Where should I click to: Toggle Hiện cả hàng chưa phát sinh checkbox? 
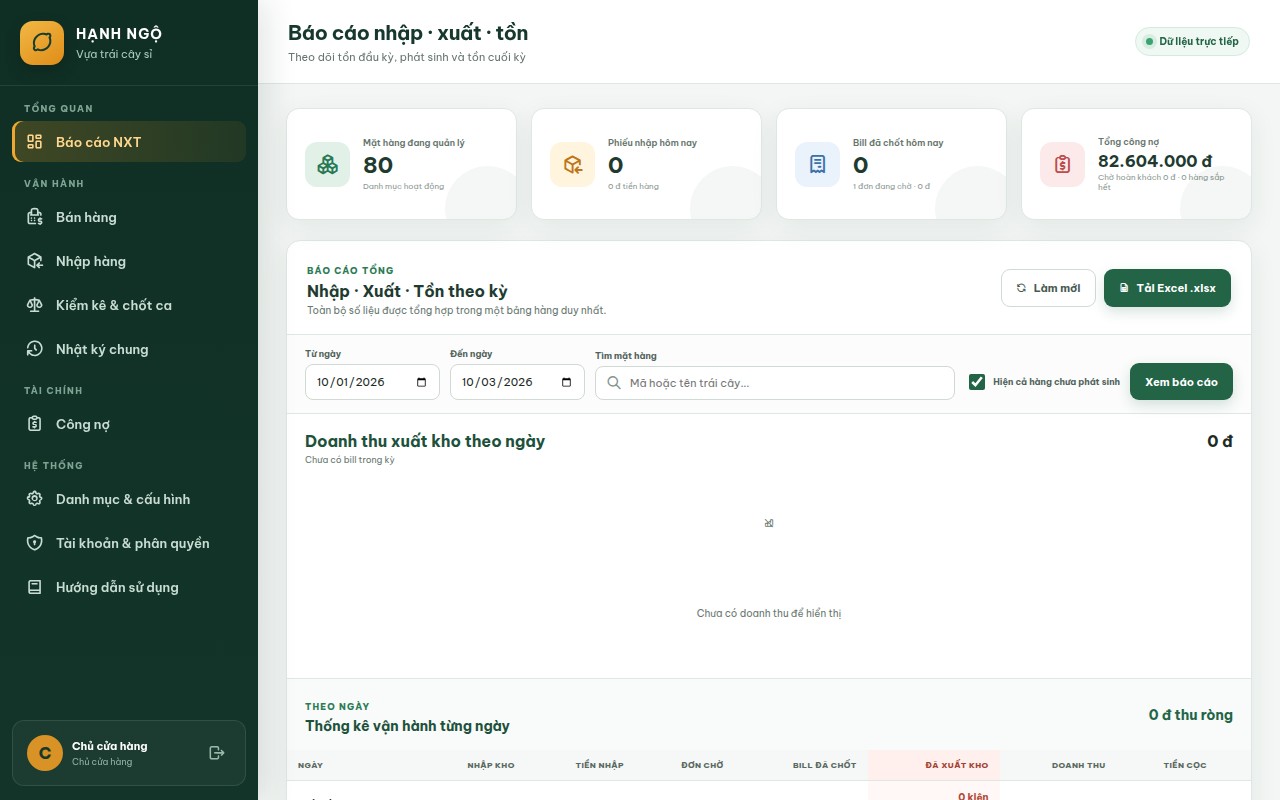pos(977,382)
